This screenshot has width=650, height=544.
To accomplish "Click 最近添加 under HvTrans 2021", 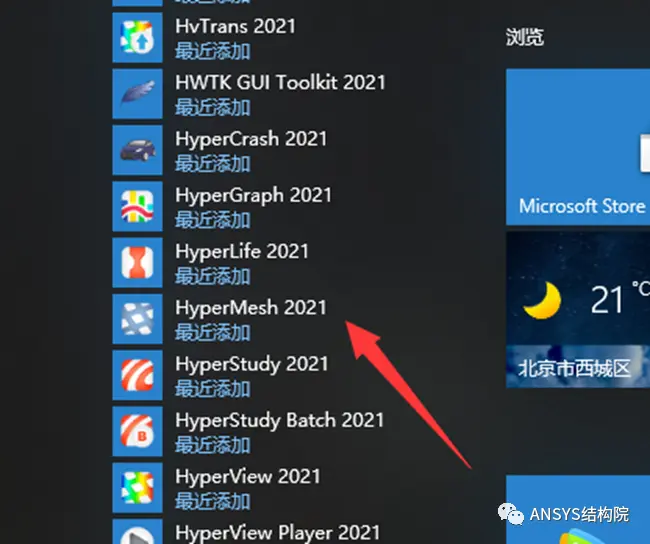I will pos(213,51).
